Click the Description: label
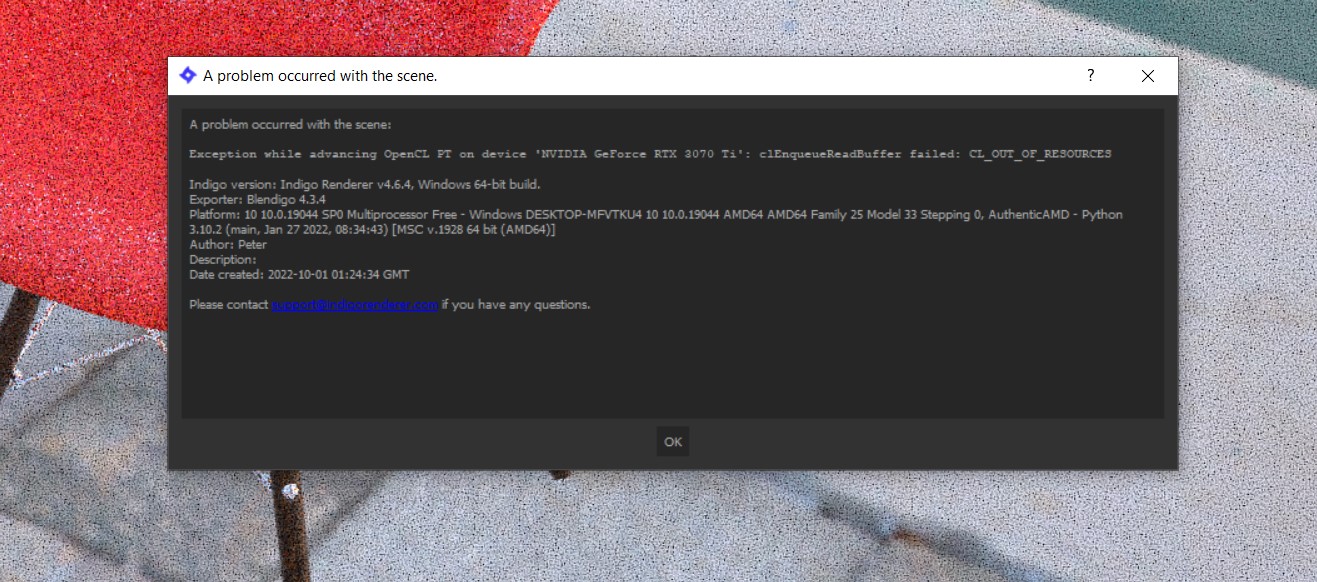Image resolution: width=1317 pixels, height=582 pixels. (x=222, y=260)
